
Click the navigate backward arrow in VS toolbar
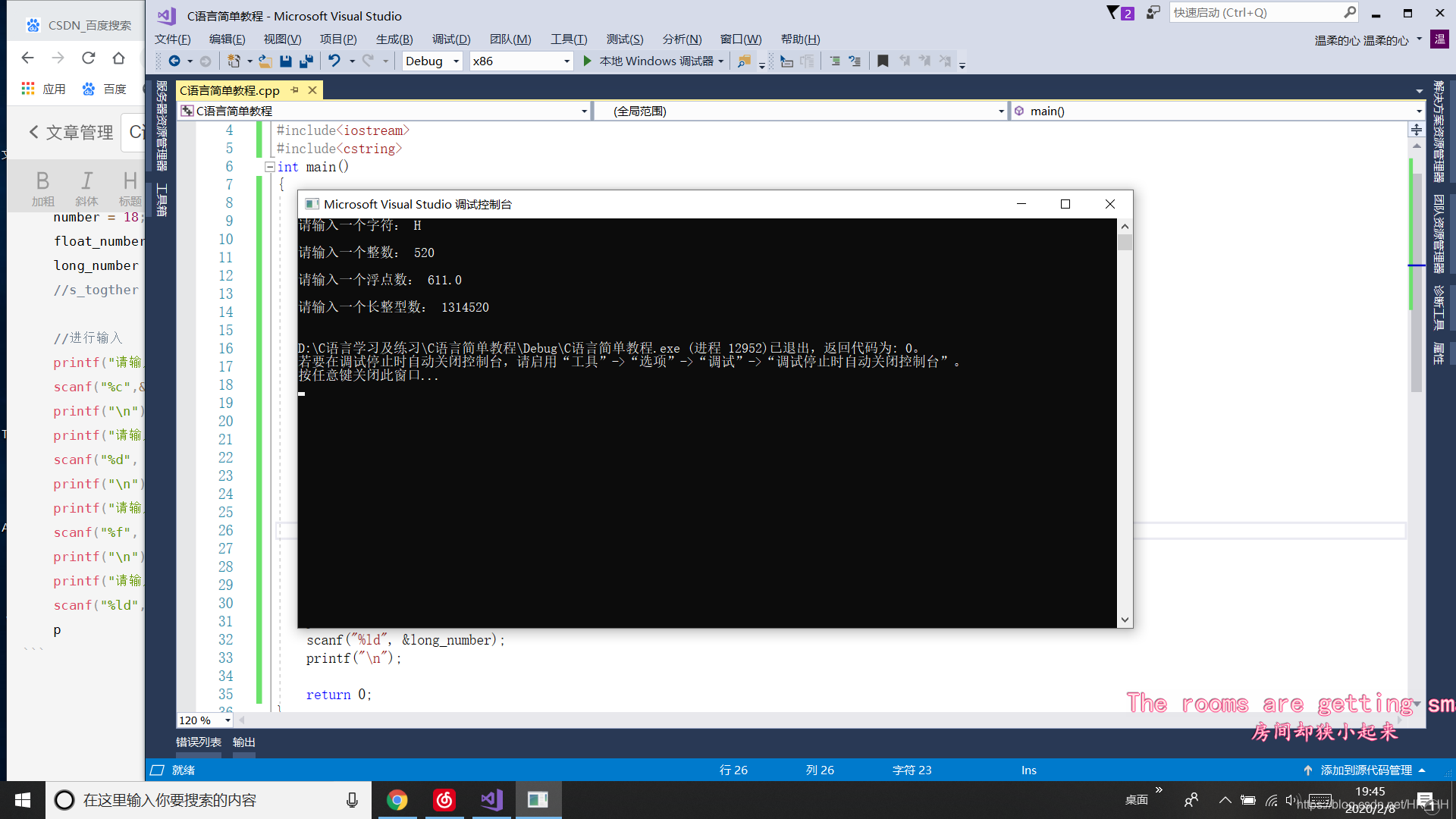[x=174, y=61]
